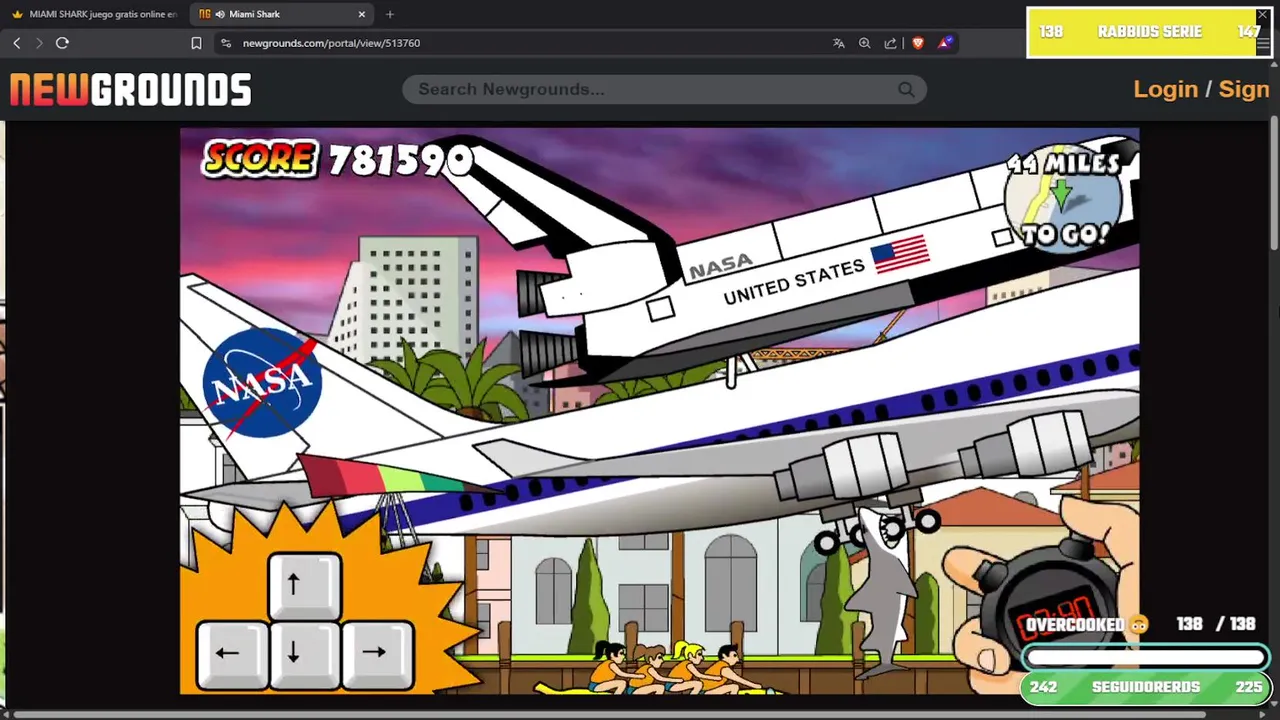Open the zoom magnifier icon in address bar
This screenshot has height=720, width=1280.
(x=865, y=43)
